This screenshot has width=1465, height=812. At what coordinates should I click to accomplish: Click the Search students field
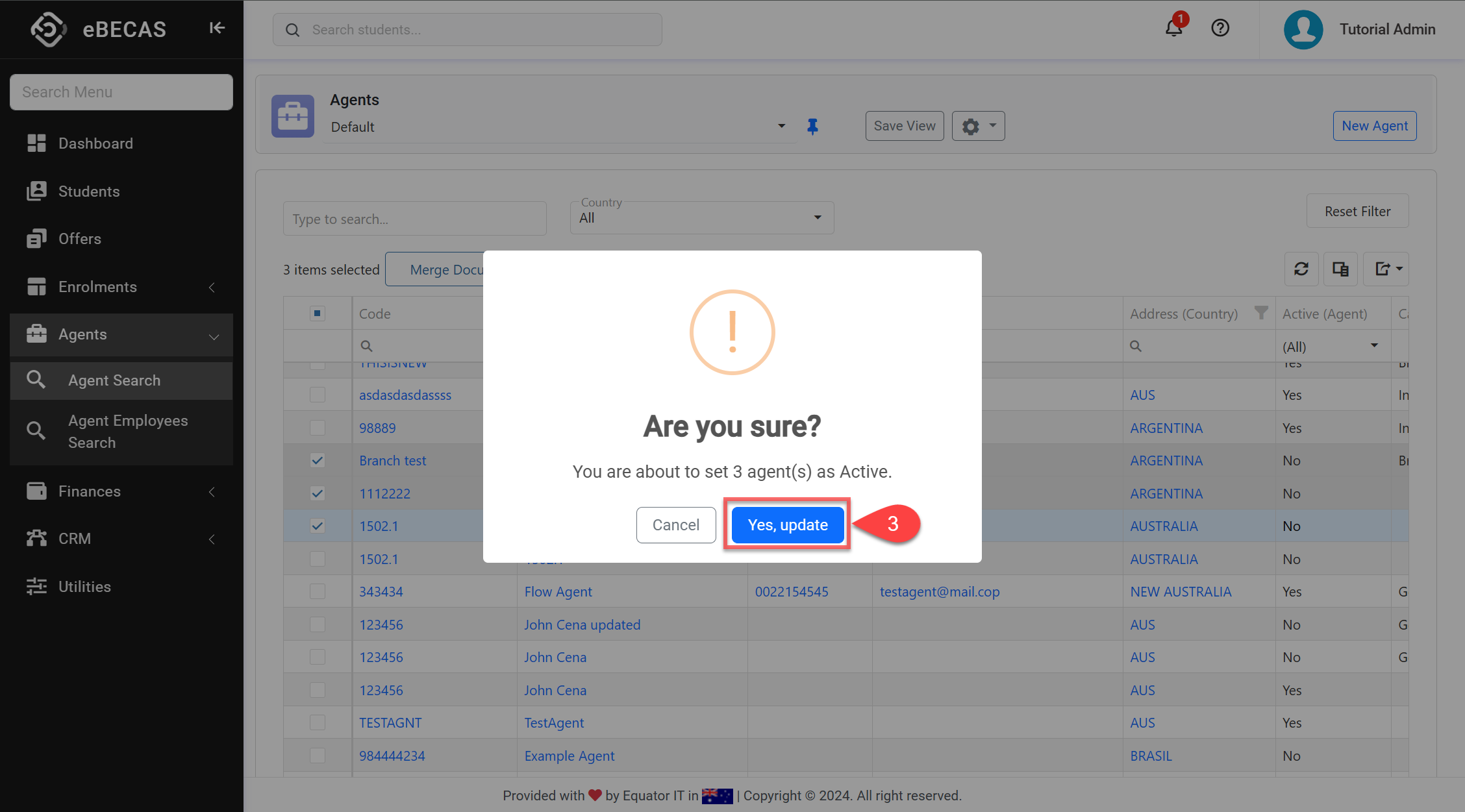[x=468, y=30]
